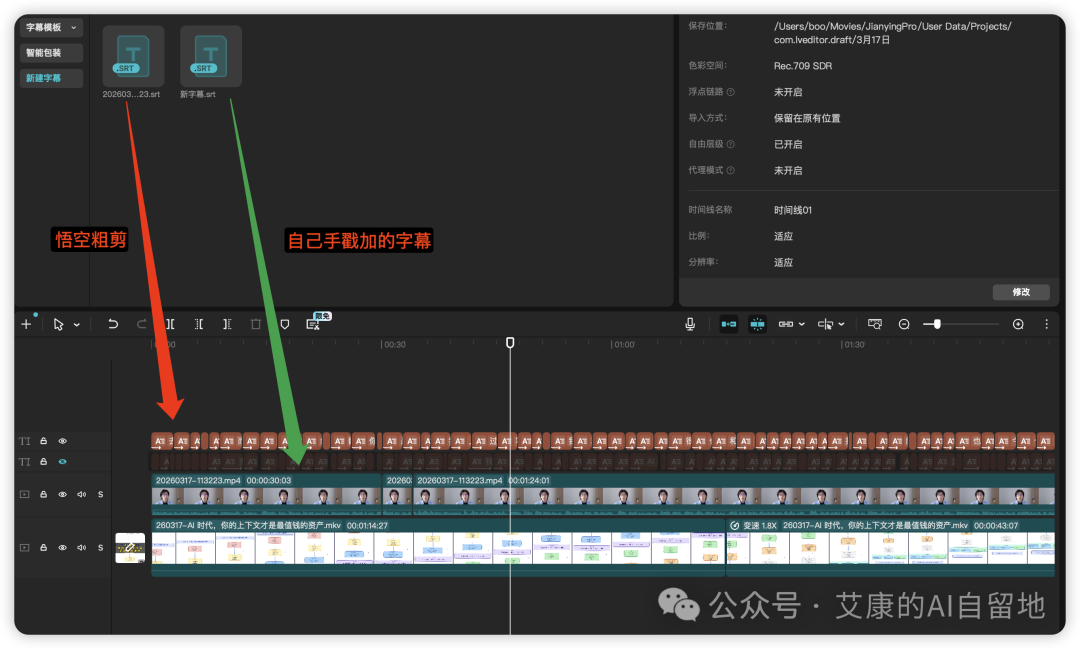Screen dimensions: 1080x649
Task: Click the undo arrow in timeline toolbar
Action: [113, 324]
